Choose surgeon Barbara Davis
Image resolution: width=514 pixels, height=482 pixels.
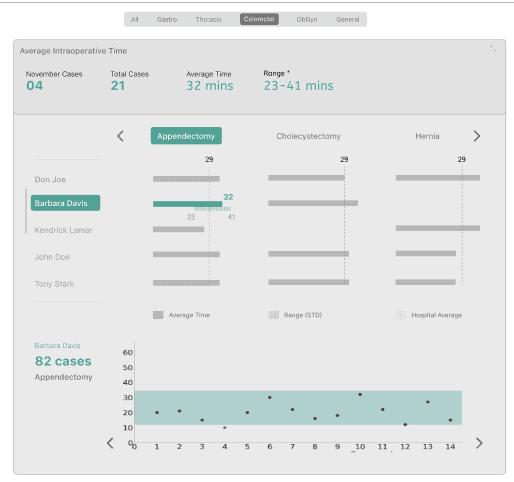pyautogui.click(x=65, y=203)
